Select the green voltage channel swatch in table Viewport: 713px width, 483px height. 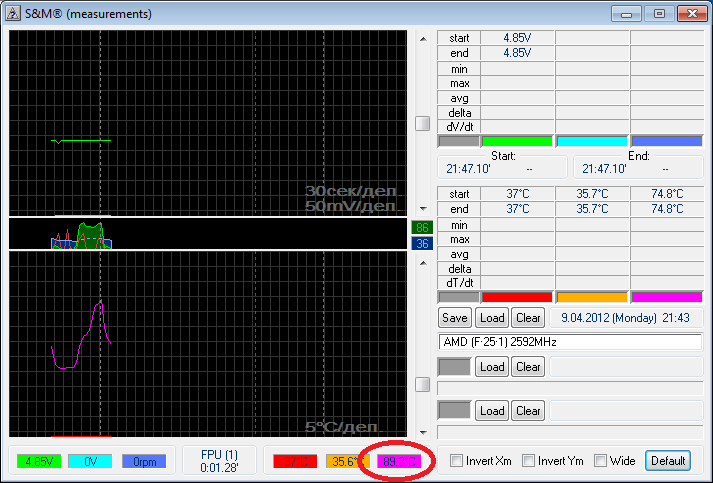click(x=517, y=141)
